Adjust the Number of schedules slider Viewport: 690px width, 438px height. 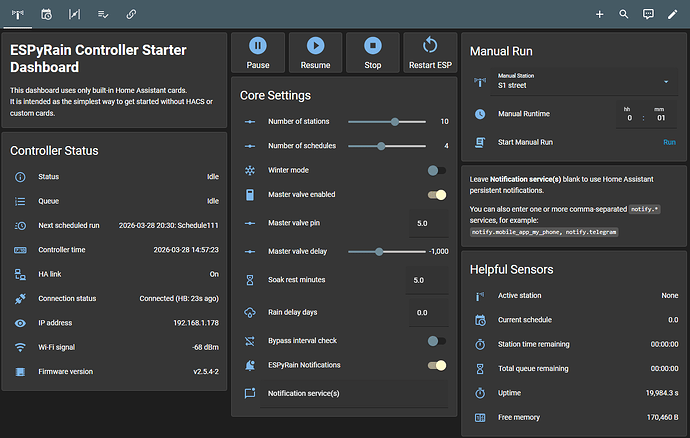pyautogui.click(x=387, y=146)
